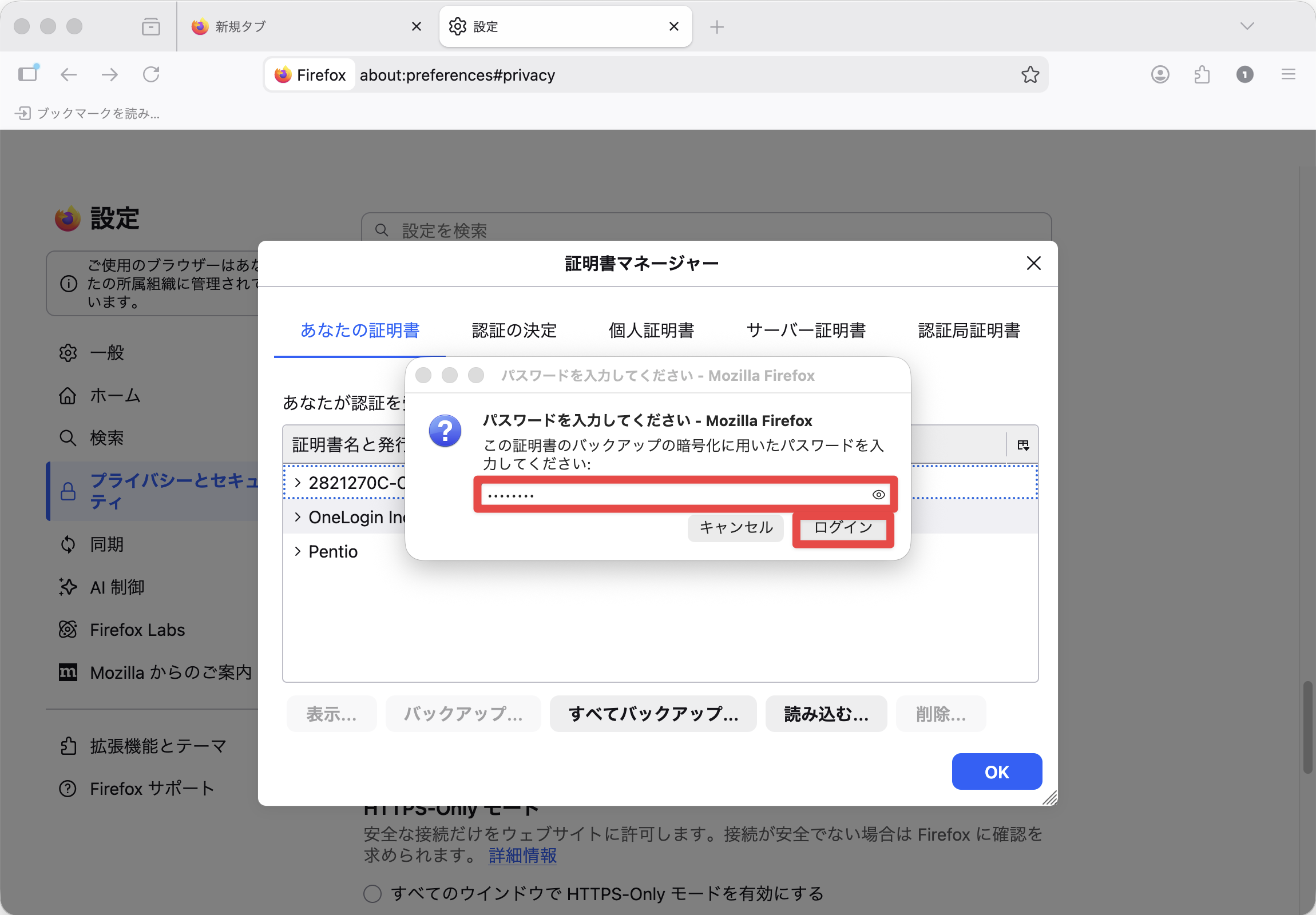Viewport: 1316px width, 915px height.
Task: Click the ログイン button
Action: 843,527
